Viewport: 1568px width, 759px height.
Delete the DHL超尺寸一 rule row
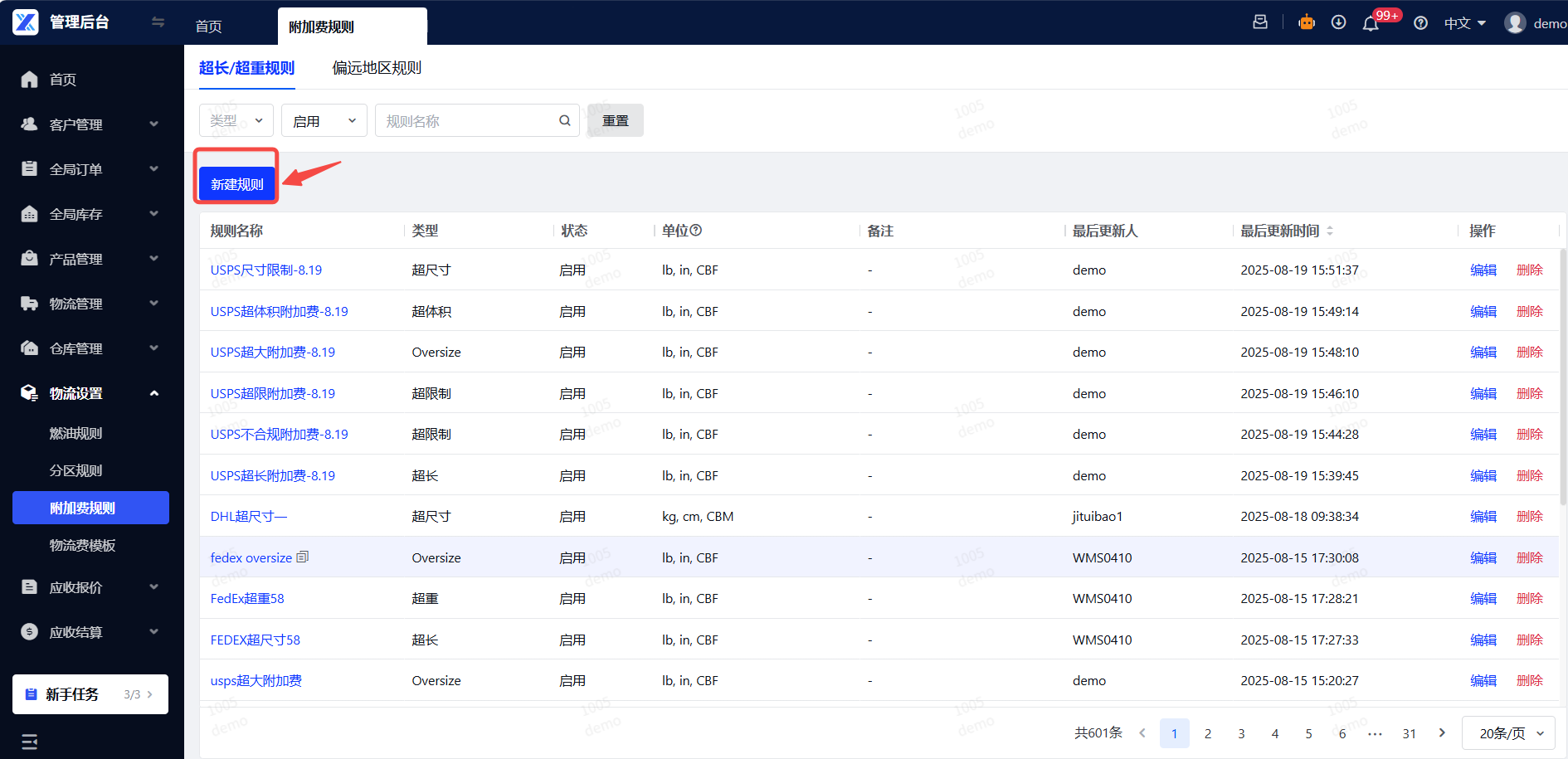pos(1529,517)
